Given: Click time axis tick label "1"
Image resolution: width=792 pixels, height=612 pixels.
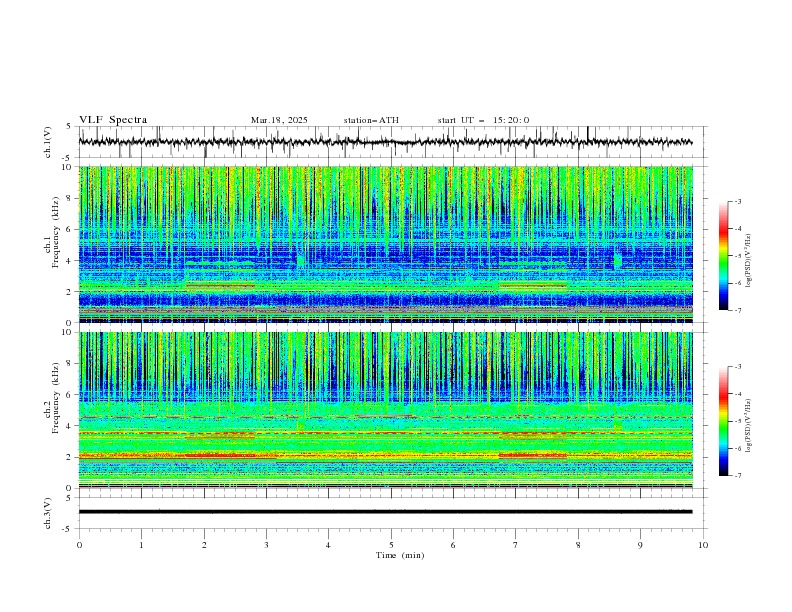Looking at the screenshot, I should tap(141, 545).
